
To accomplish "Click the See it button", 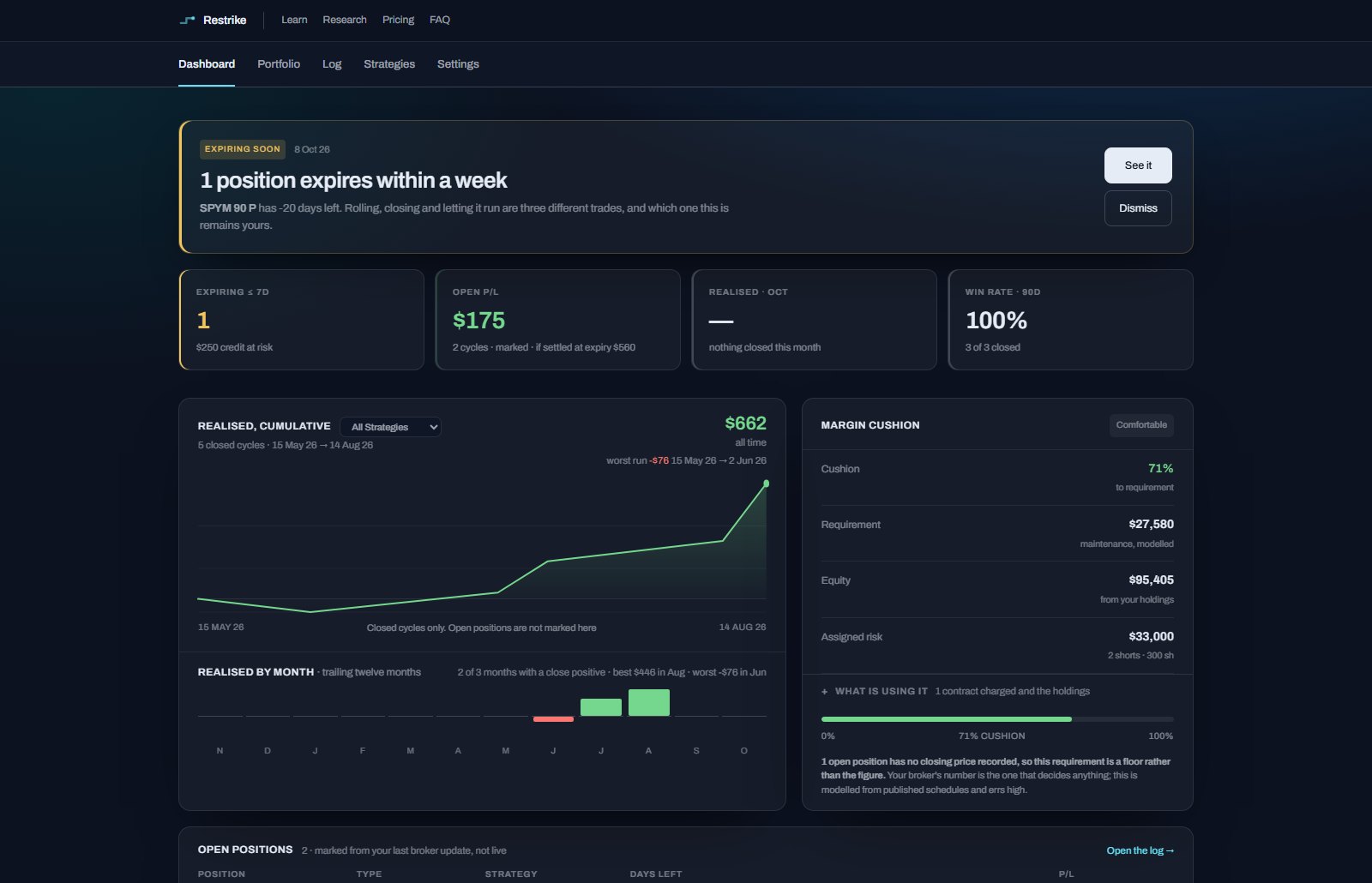I will pyautogui.click(x=1138, y=165).
